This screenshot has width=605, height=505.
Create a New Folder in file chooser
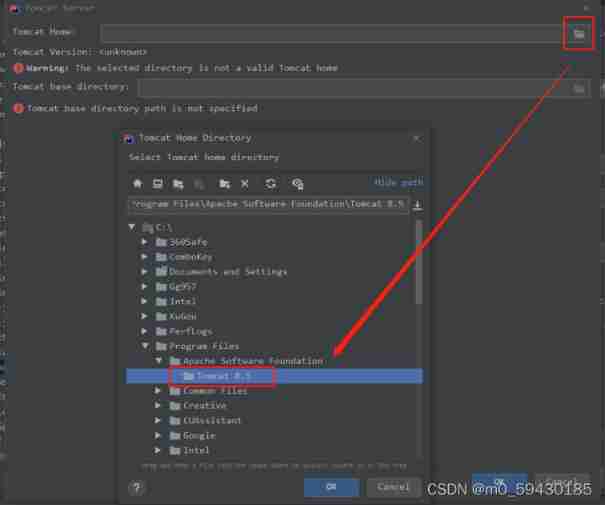coord(225,184)
